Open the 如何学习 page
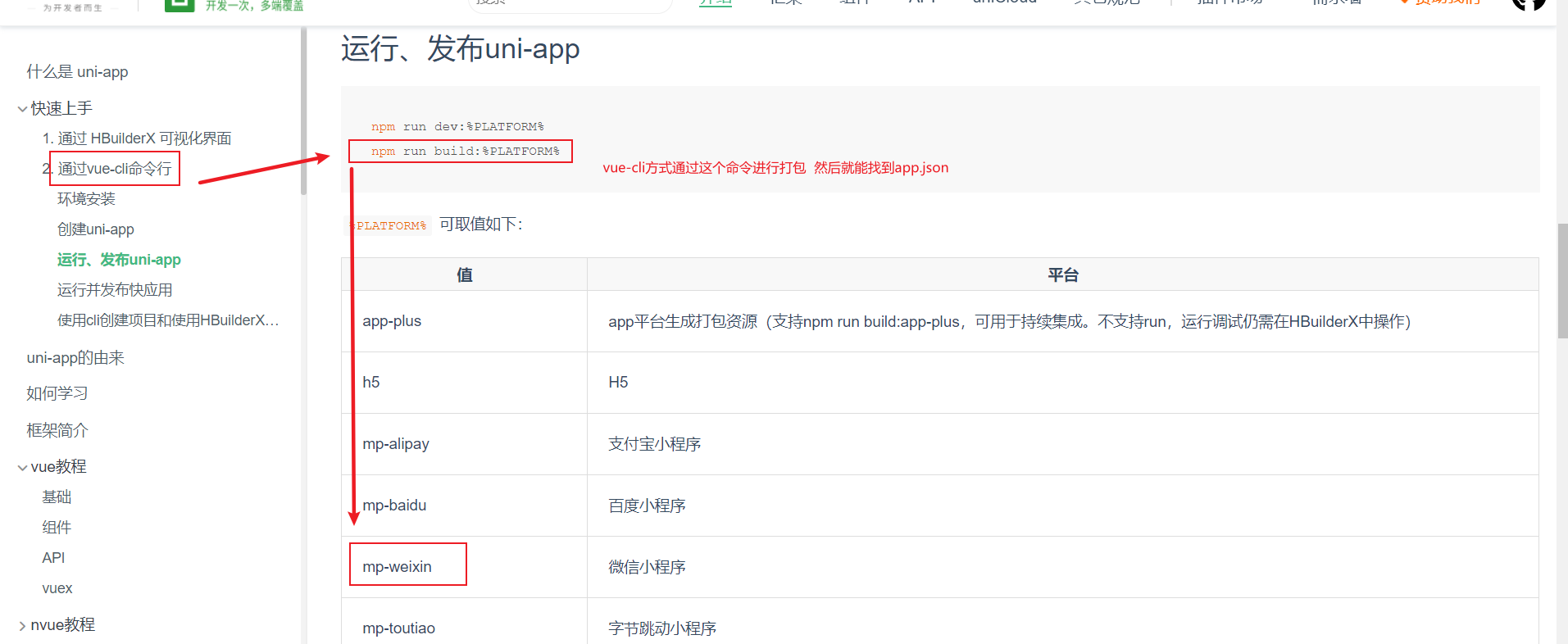 coord(57,393)
